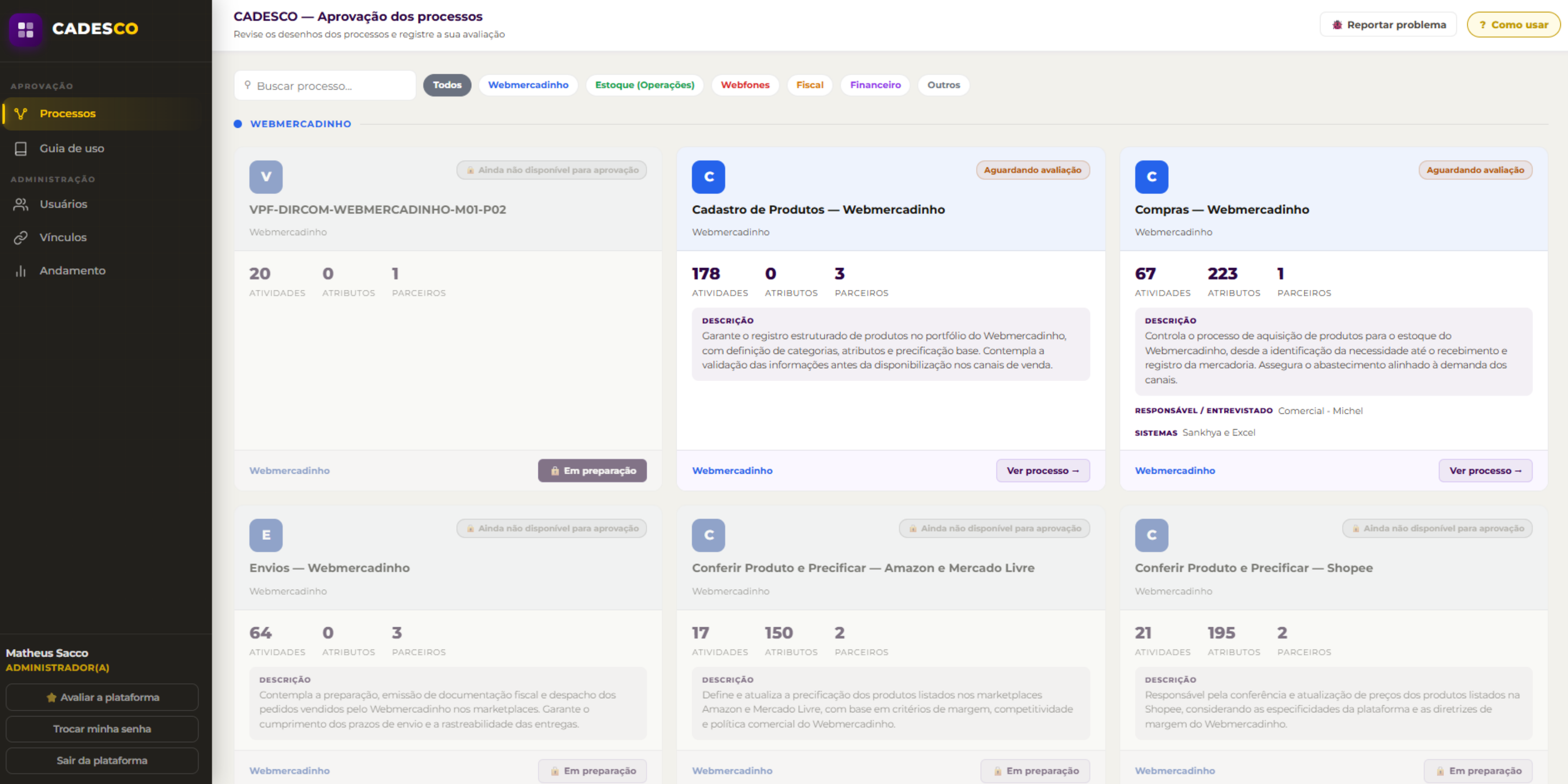Click Aguardando avaliação badge on Cadastro de Produtos
The image size is (1568, 784).
click(1033, 171)
